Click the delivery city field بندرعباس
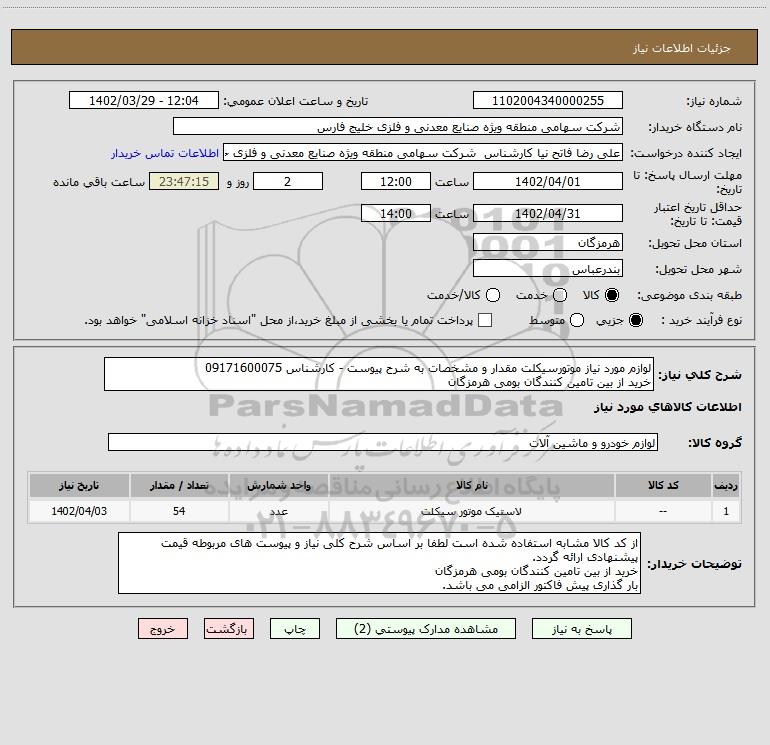Screen dimensions: 770x745 (548, 269)
